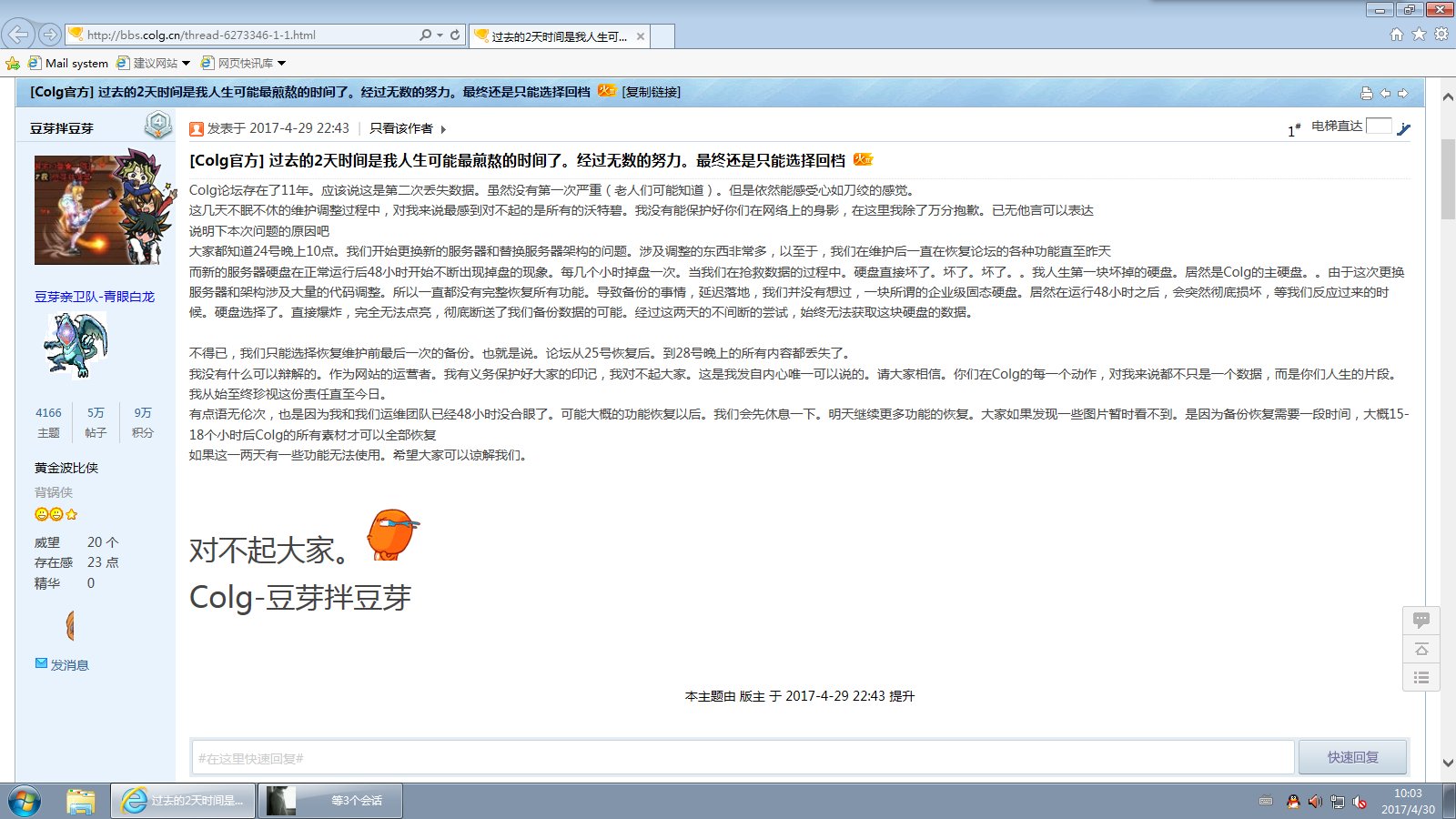Click the speech bubble reply icon on right sidebar

1421,621
